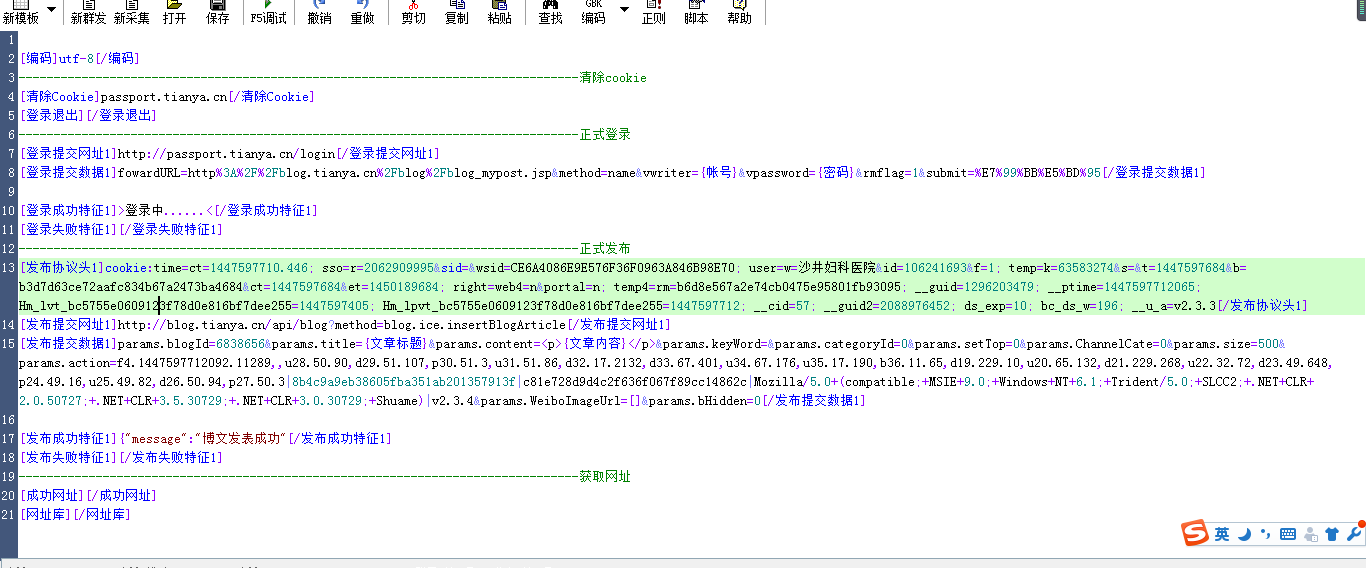This screenshot has height=568, width=1366.
Task: Click the 重做 redo button
Action: tap(362, 12)
